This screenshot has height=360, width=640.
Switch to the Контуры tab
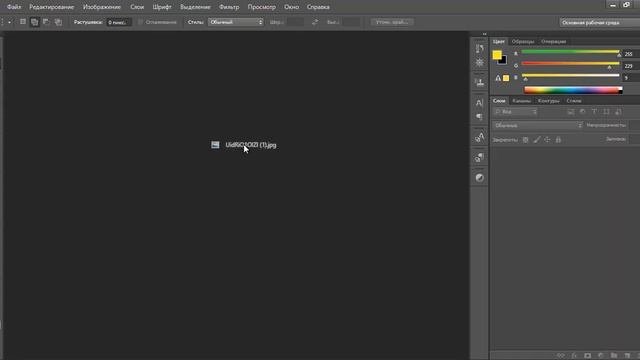coord(549,100)
